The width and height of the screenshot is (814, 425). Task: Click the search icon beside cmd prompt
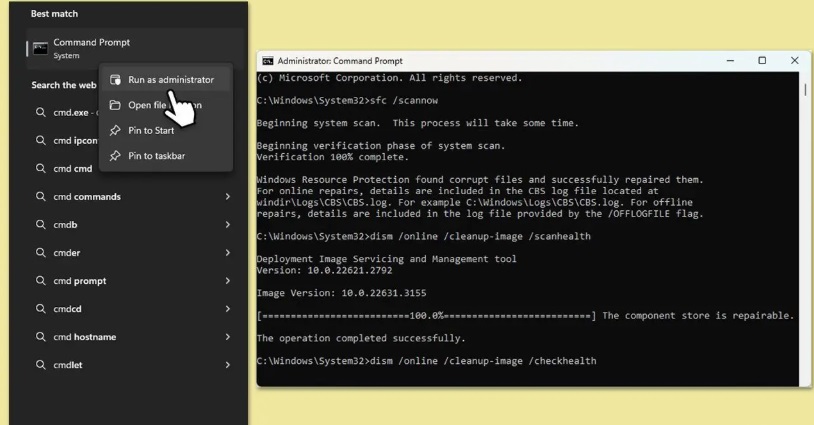coord(40,280)
